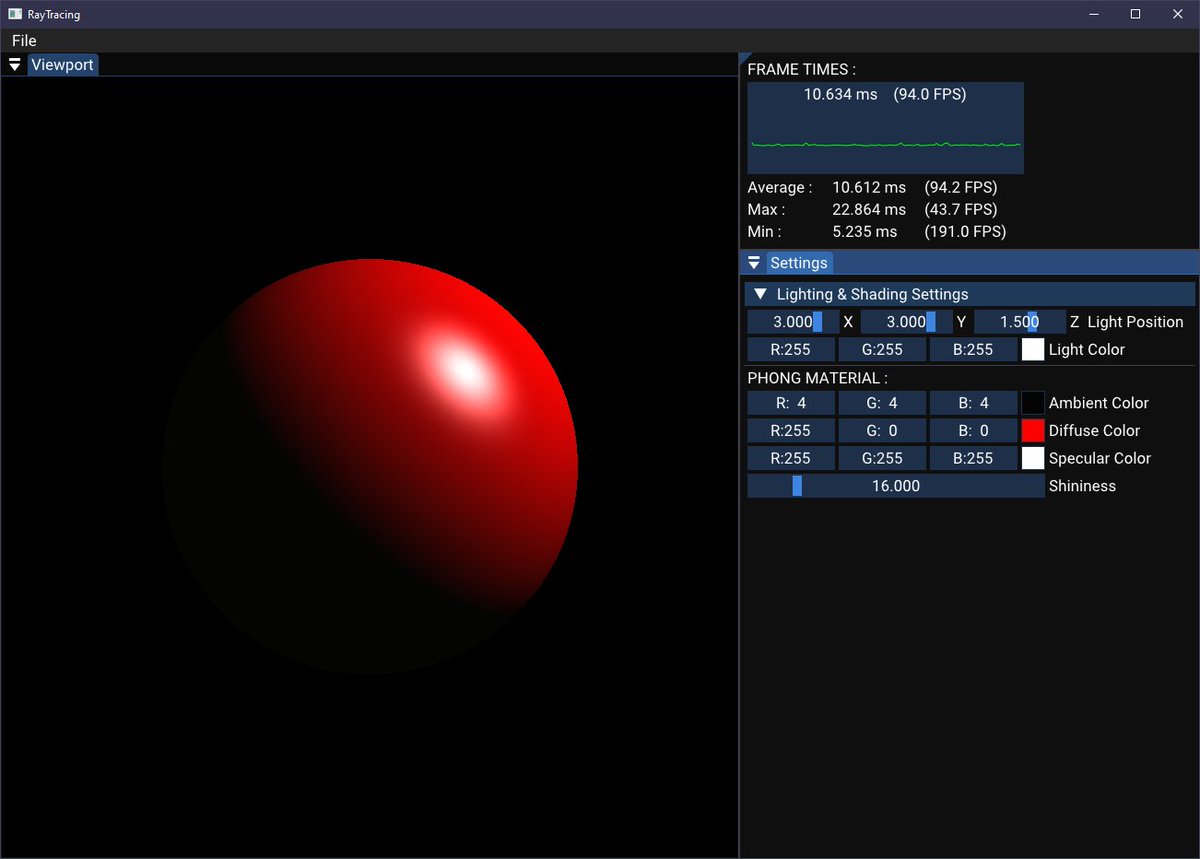Screen dimensions: 1200x859
Task: Click the Light Color B value
Action: pos(973,350)
